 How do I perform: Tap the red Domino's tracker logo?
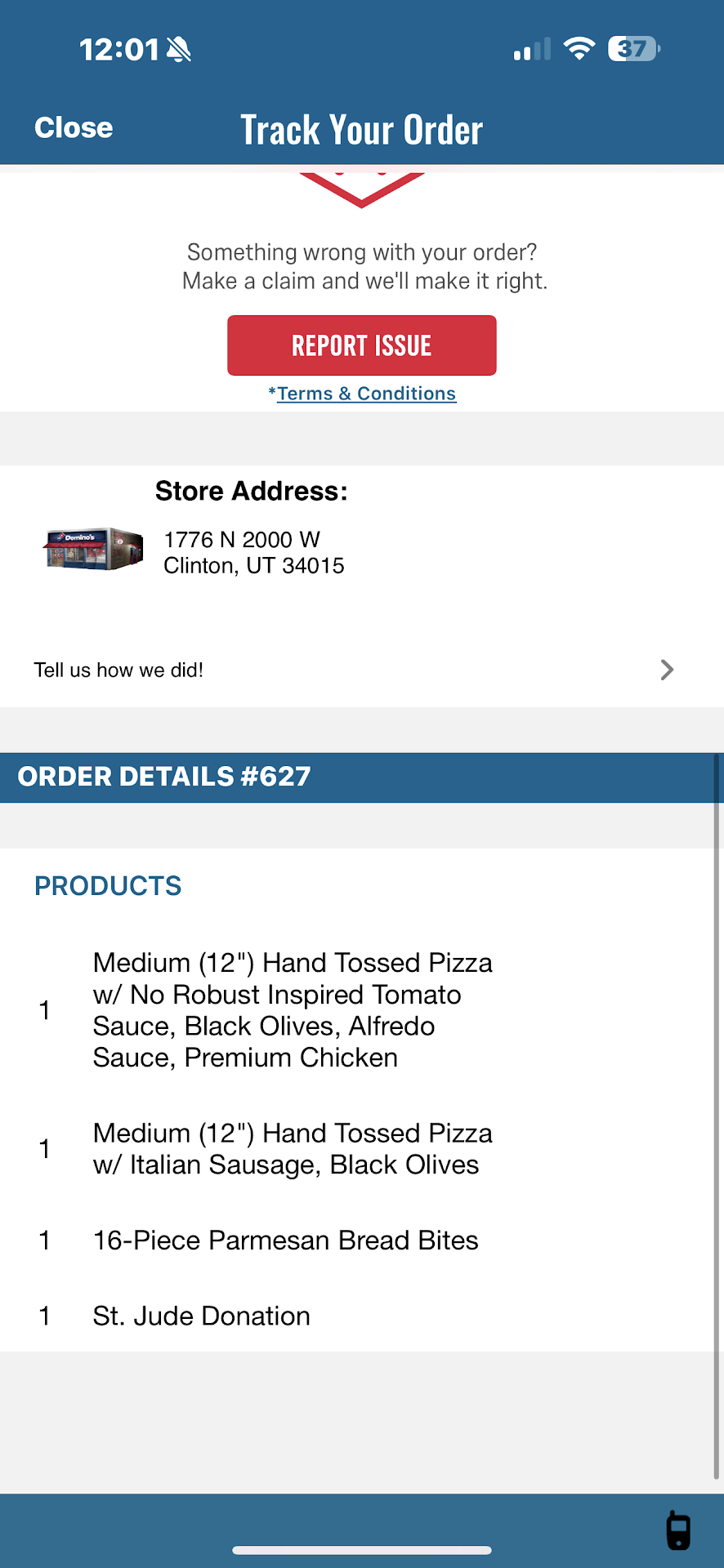362,189
